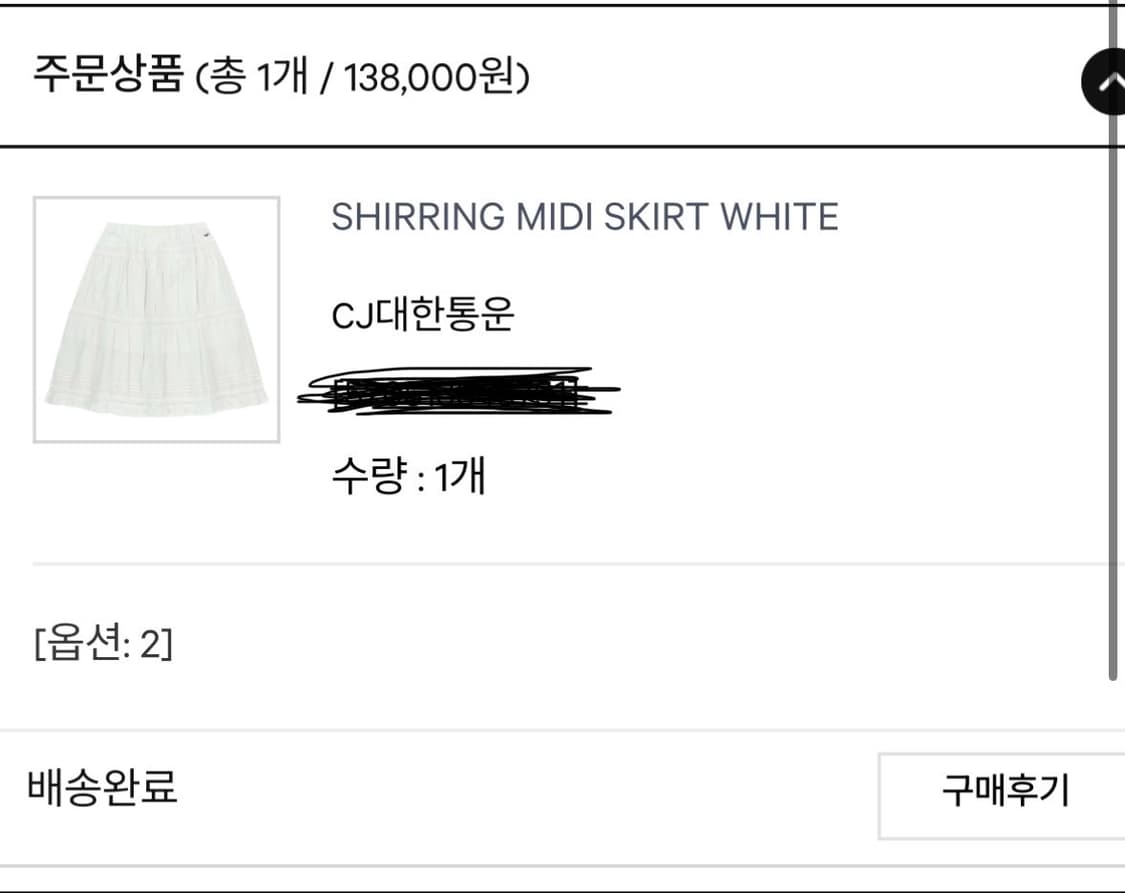The width and height of the screenshot is (1125, 893).
Task: Click the 1개 quantity value
Action: tap(461, 475)
